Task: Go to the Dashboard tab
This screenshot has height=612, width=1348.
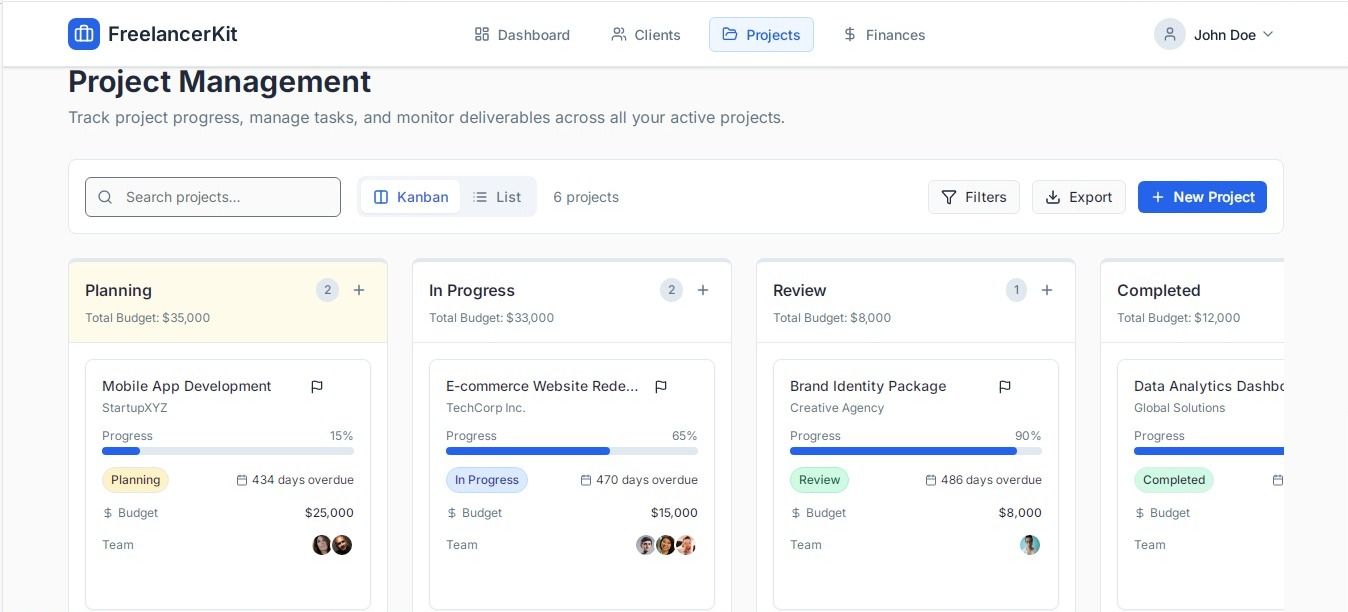Action: click(x=522, y=35)
